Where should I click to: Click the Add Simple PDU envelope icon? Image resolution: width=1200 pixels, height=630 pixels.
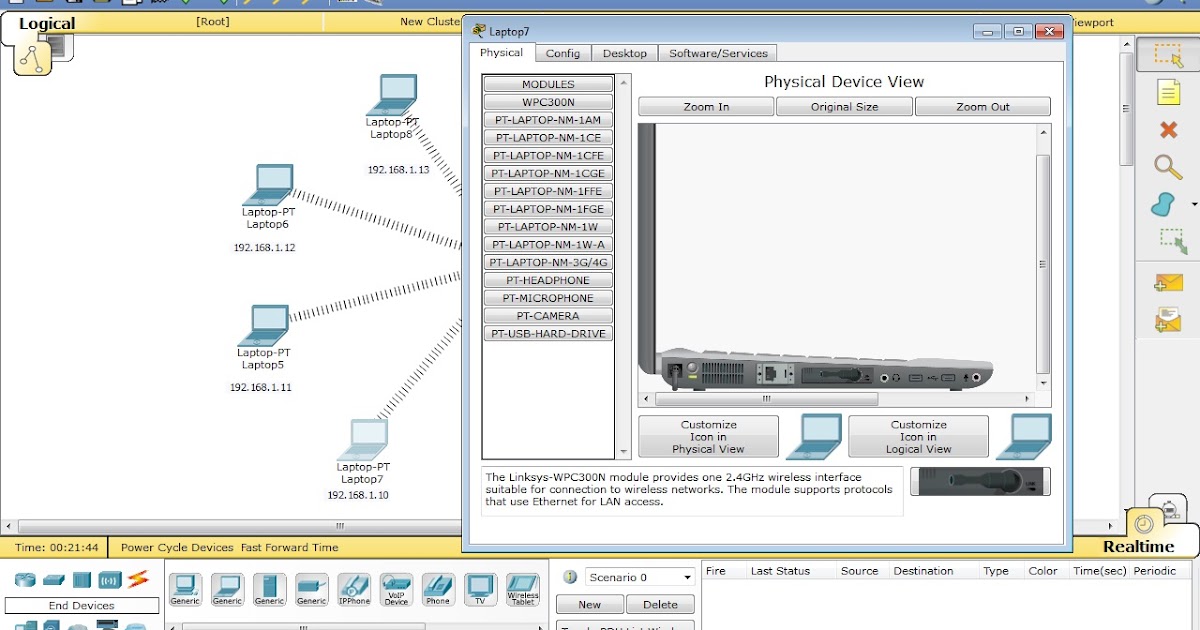[1168, 282]
